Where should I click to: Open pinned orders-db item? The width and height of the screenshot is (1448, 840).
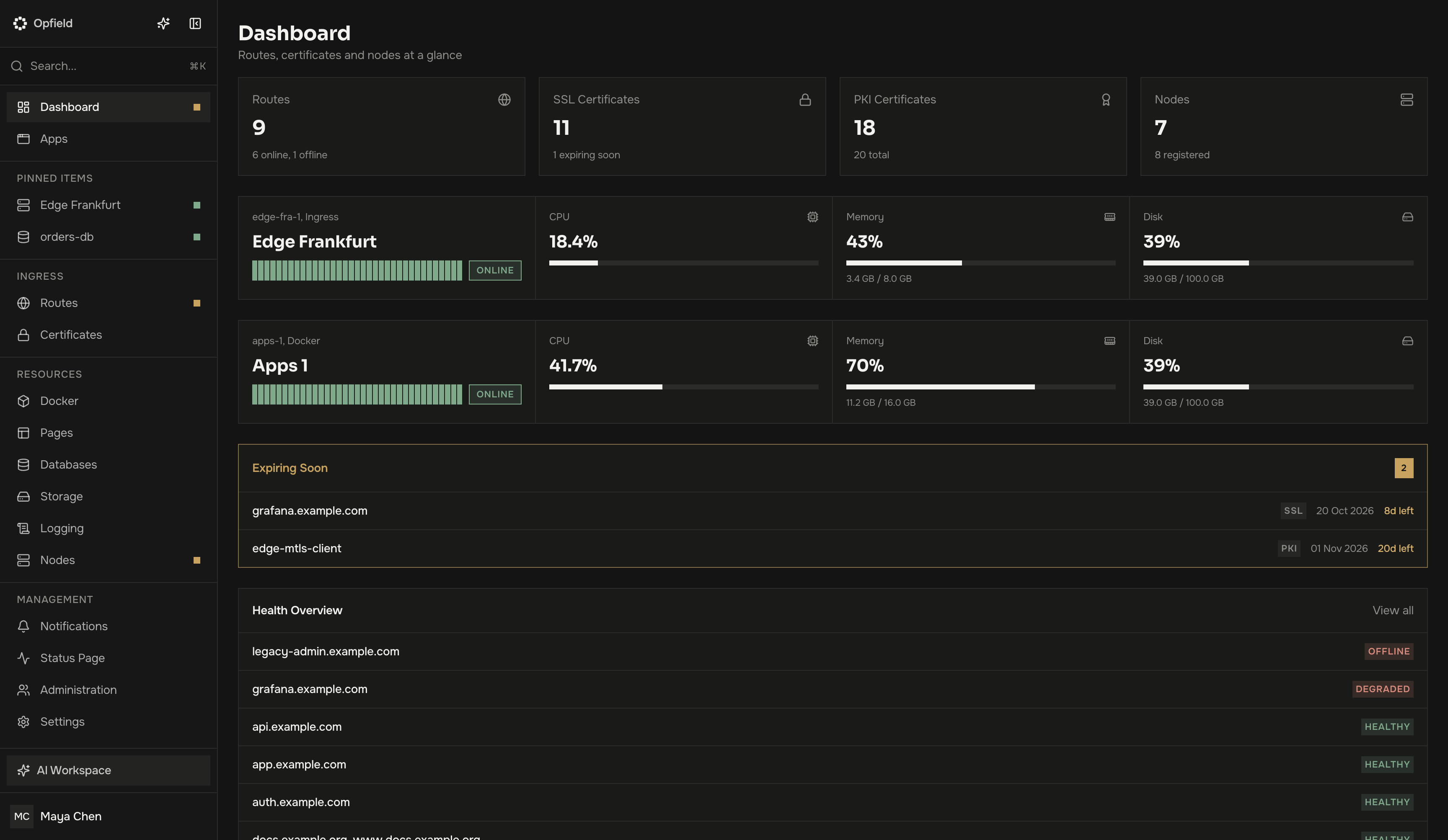(108, 237)
